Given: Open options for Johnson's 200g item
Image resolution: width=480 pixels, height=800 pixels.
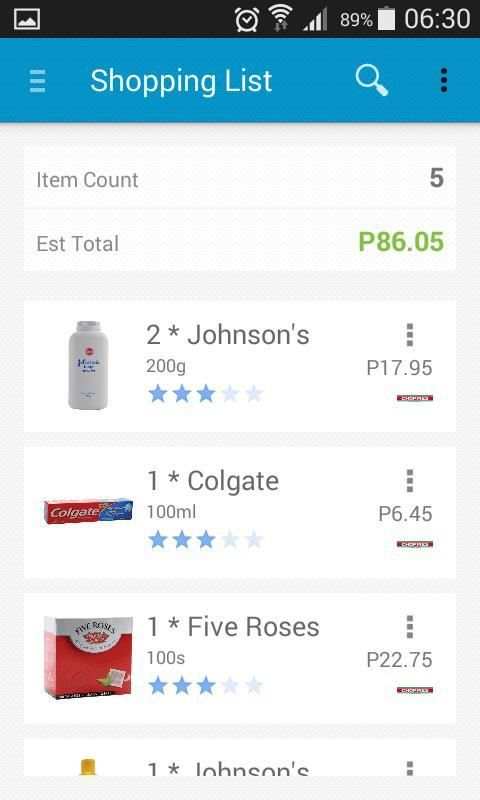Looking at the screenshot, I should pyautogui.click(x=410, y=335).
